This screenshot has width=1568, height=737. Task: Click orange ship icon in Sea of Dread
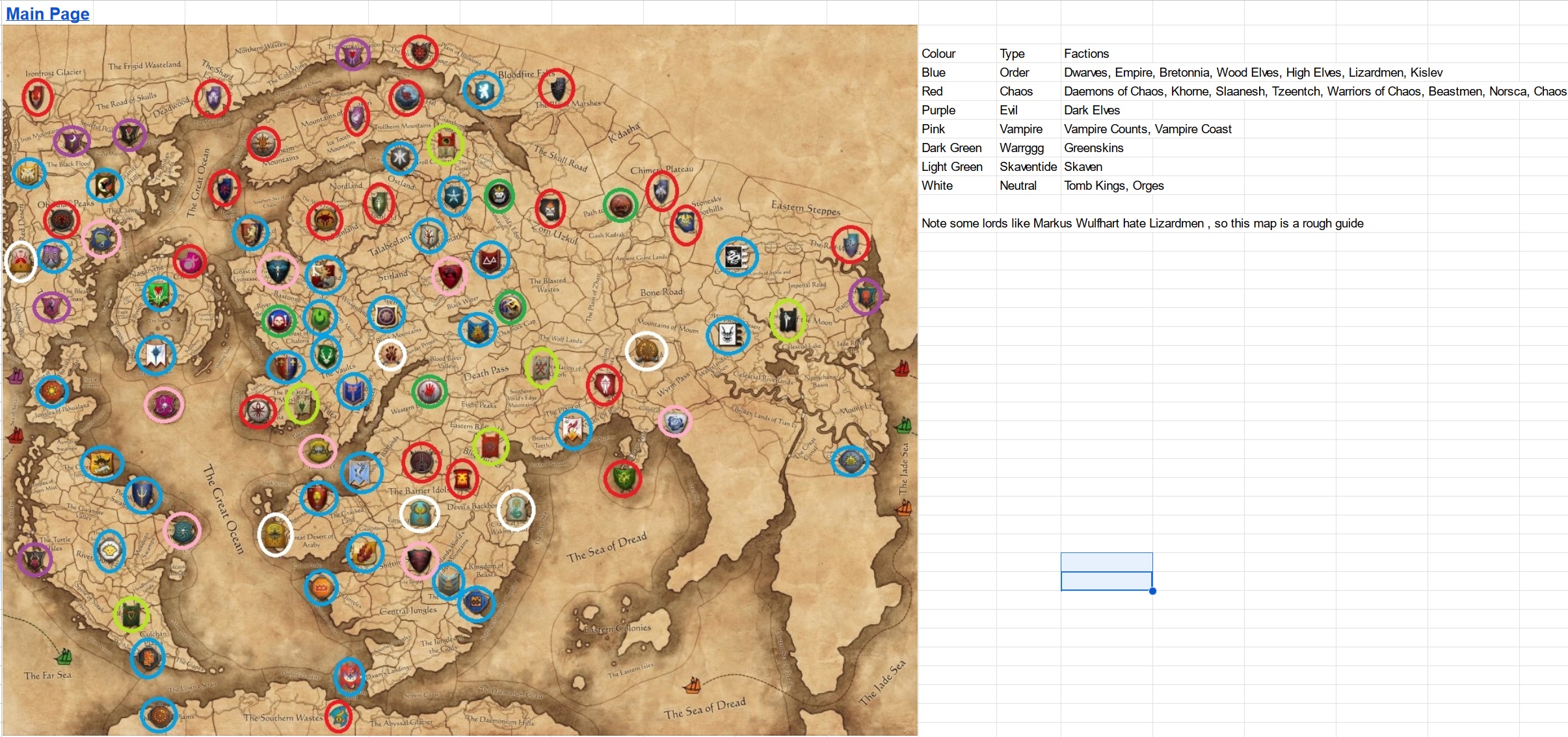[x=693, y=685]
